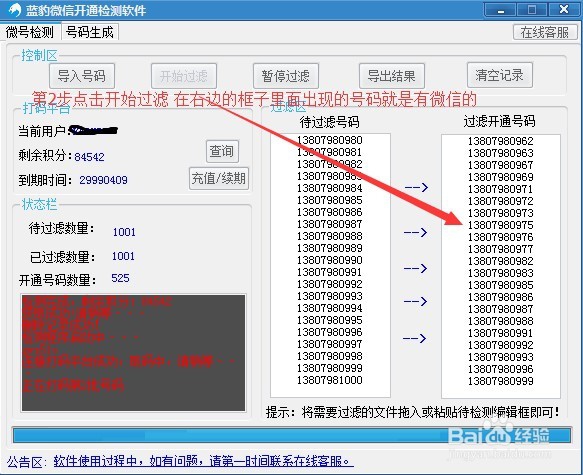Image resolution: width=583 pixels, height=475 pixels.
Task: Click the progress bar at the bottom
Action: click(292, 435)
